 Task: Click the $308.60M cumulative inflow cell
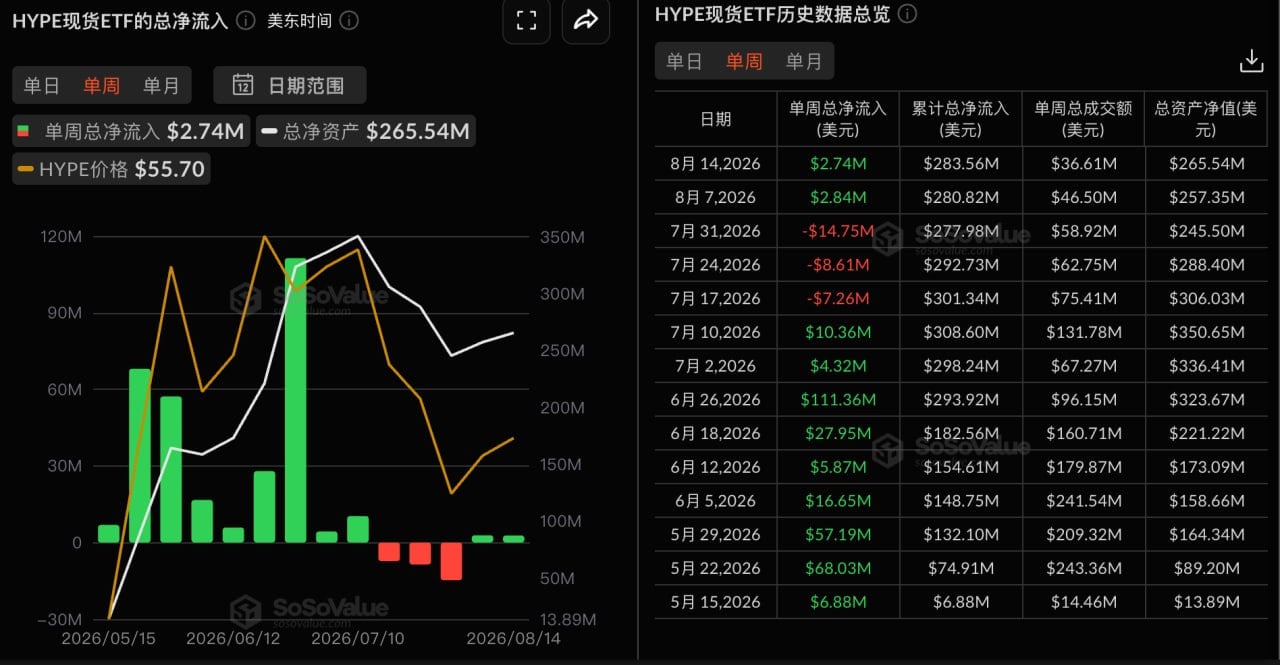click(x=960, y=332)
